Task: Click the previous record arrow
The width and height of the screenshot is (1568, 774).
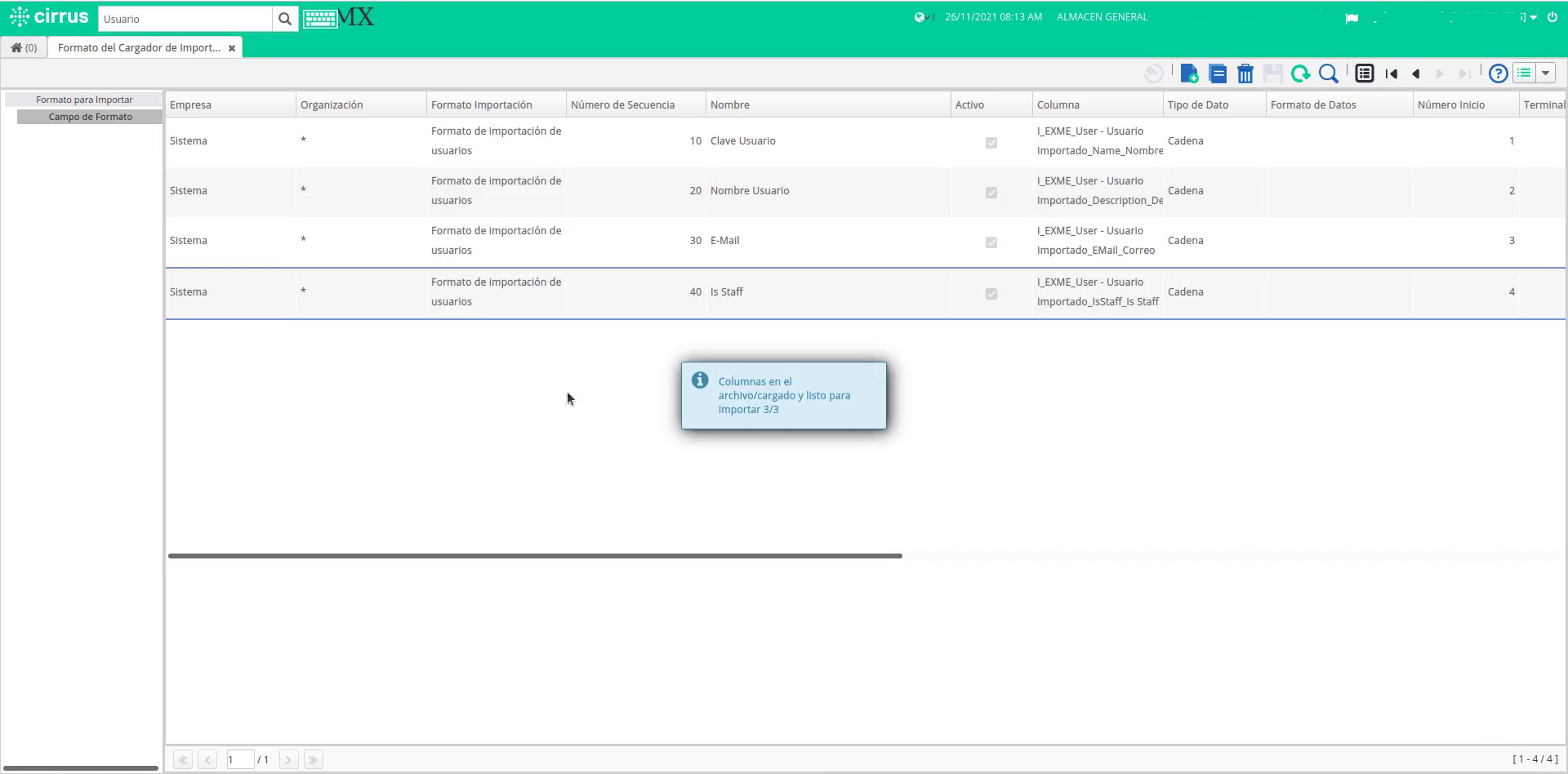Action: tap(1415, 73)
